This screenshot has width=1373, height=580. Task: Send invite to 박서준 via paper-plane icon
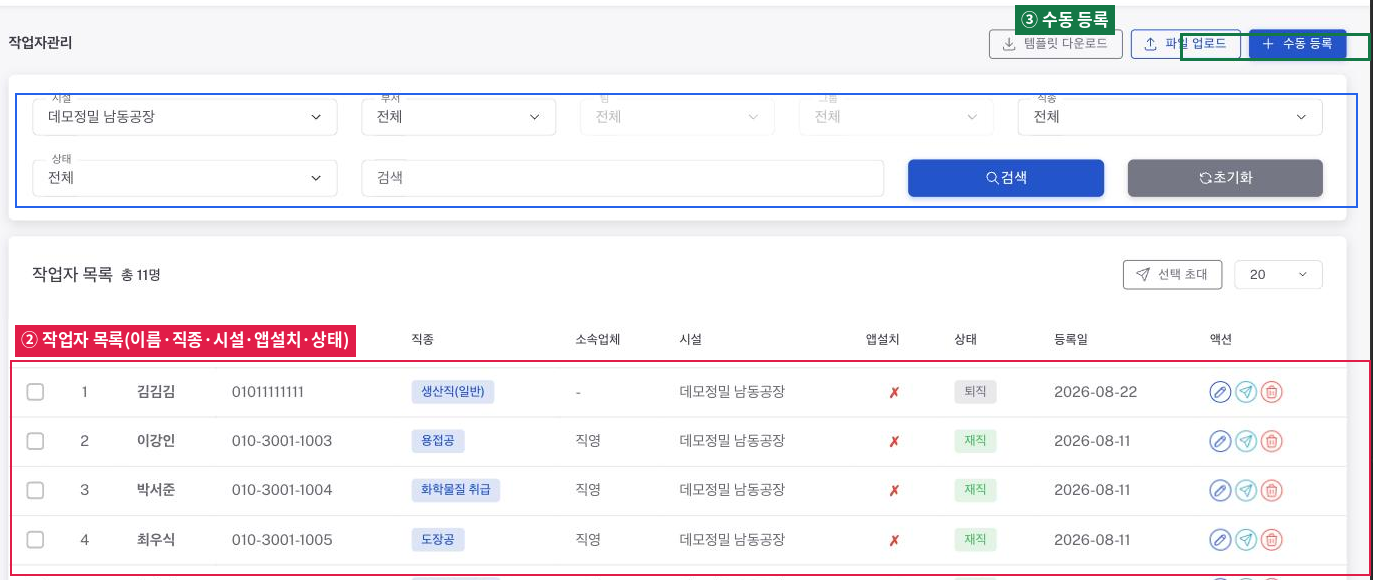[1245, 490]
